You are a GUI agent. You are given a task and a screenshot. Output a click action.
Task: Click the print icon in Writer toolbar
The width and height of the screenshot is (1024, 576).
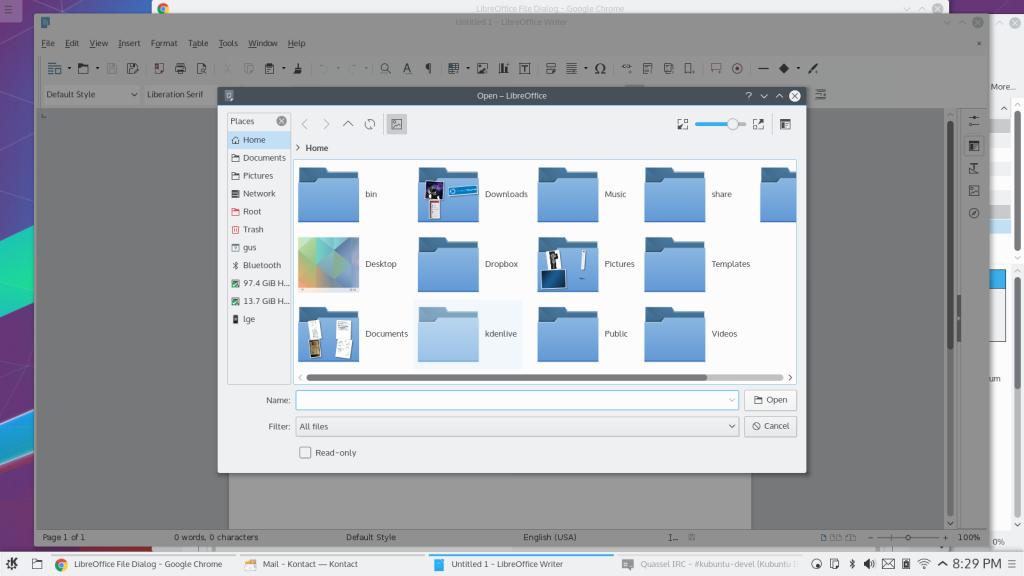(x=180, y=69)
